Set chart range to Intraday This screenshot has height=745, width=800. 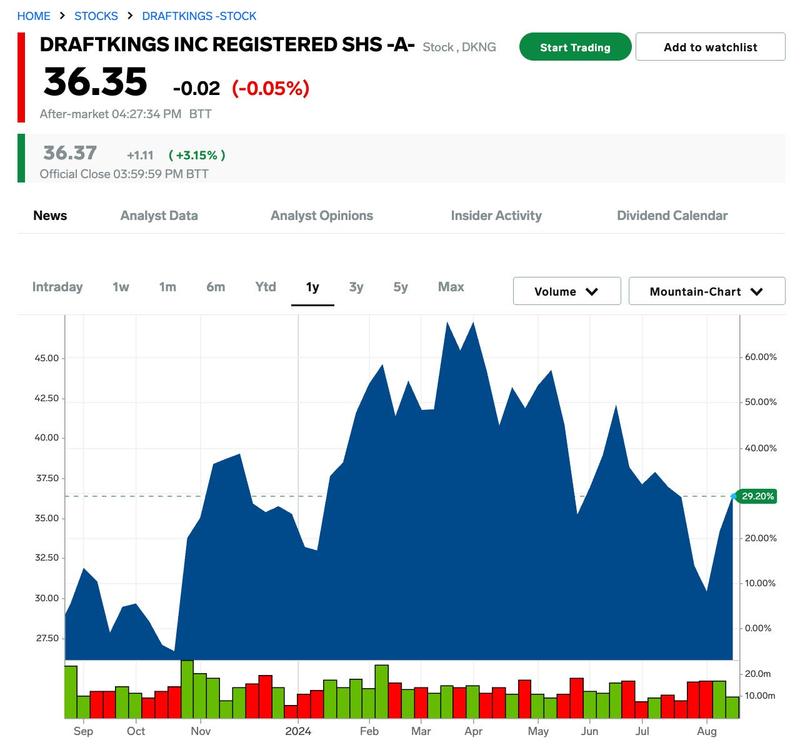click(57, 287)
